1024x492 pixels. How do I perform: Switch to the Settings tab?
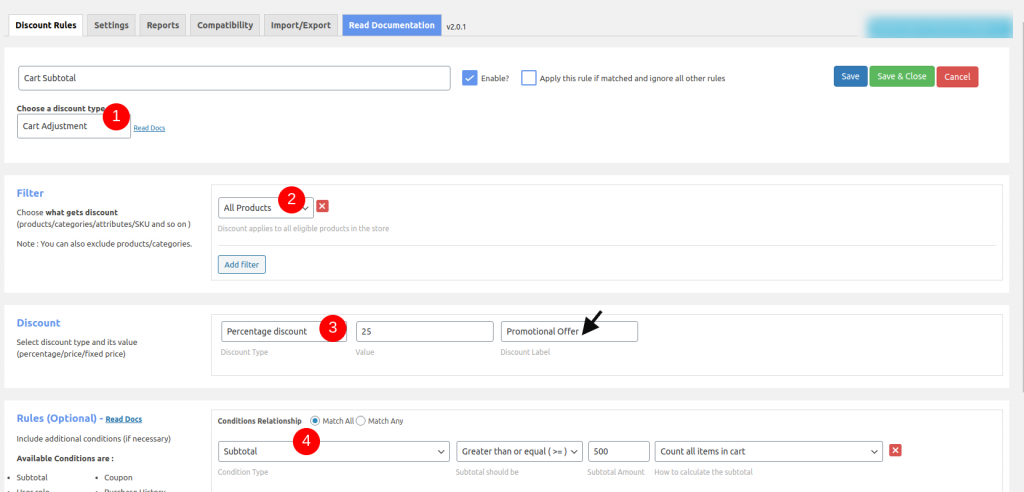click(x=111, y=25)
